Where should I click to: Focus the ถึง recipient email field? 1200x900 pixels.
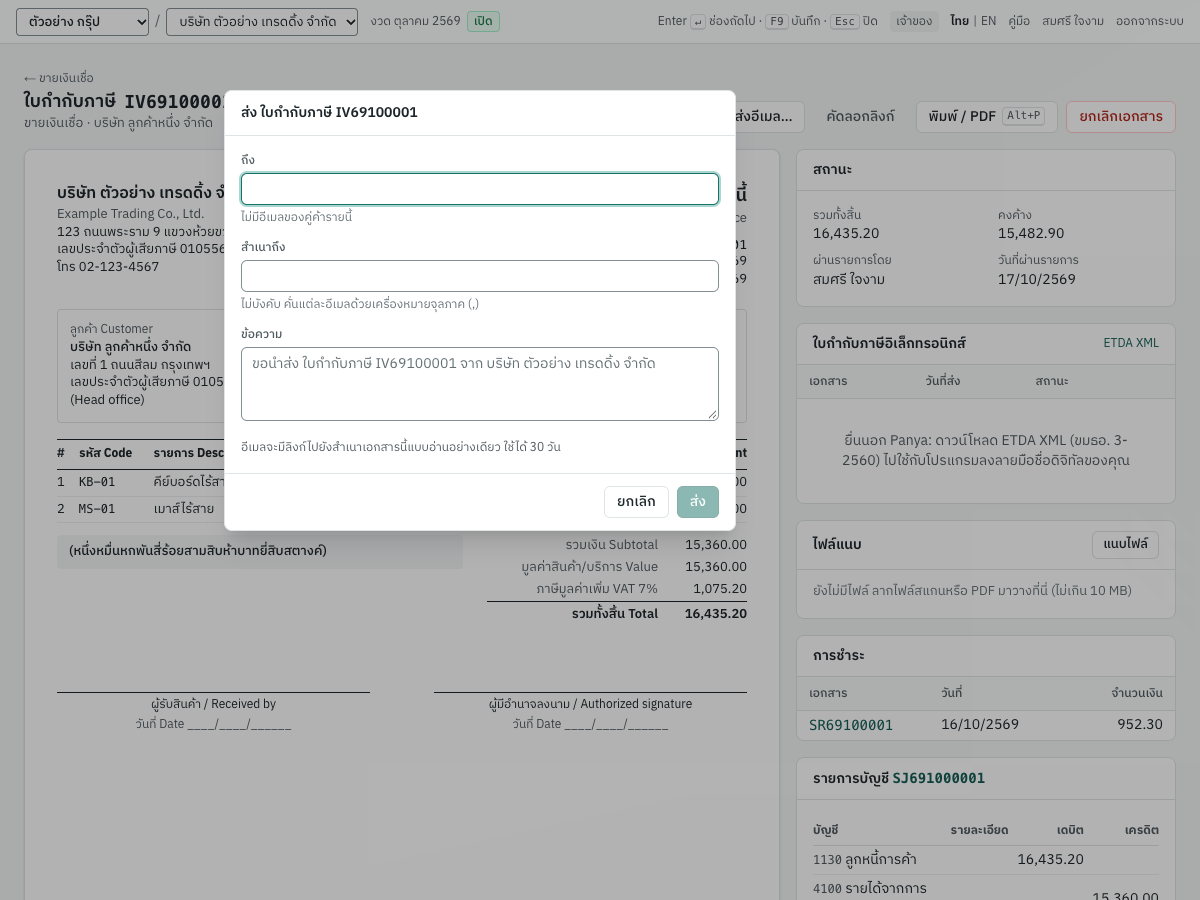pyautogui.click(x=480, y=189)
